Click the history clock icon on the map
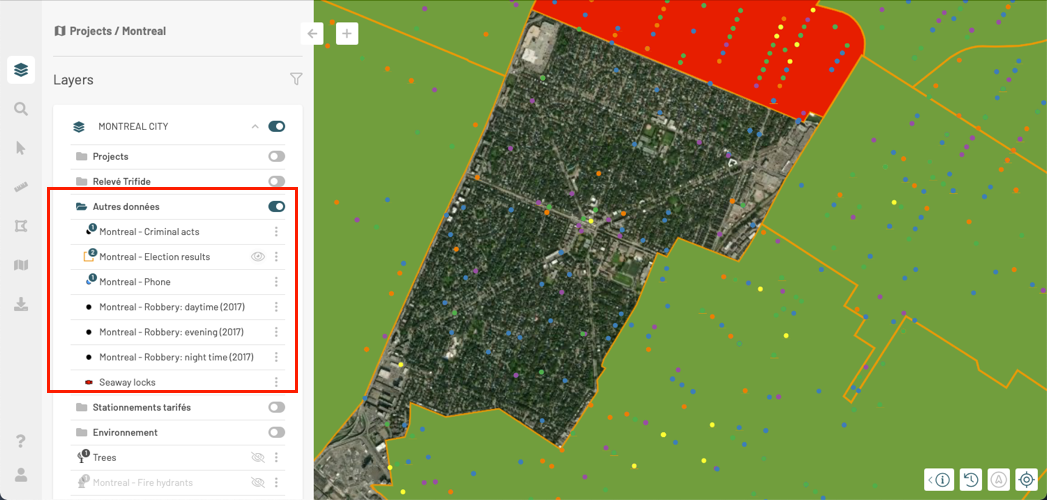1047x500 pixels. pyautogui.click(x=970, y=480)
